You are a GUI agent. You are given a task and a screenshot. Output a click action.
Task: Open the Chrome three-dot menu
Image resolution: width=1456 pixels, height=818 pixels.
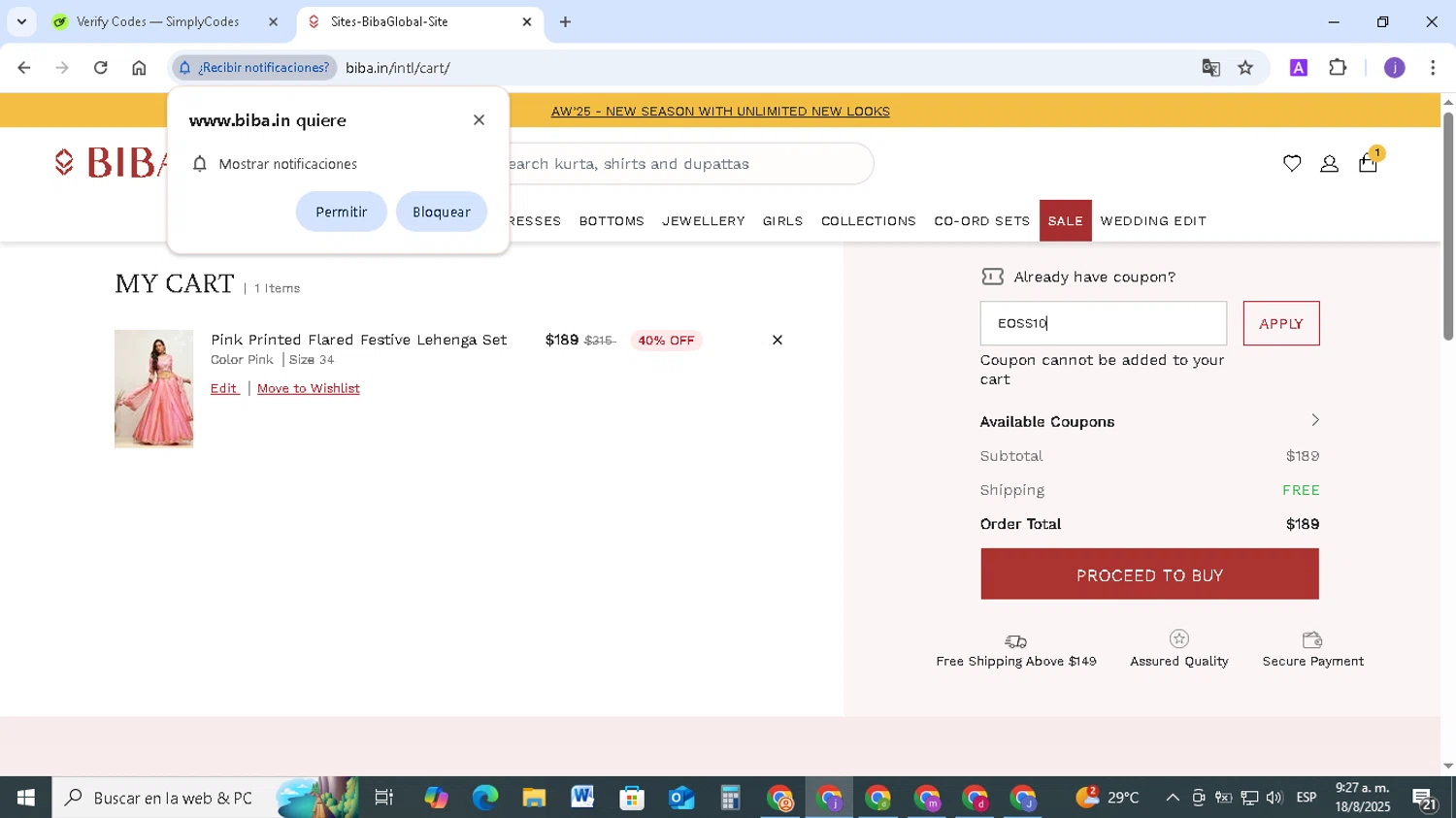pyautogui.click(x=1433, y=68)
